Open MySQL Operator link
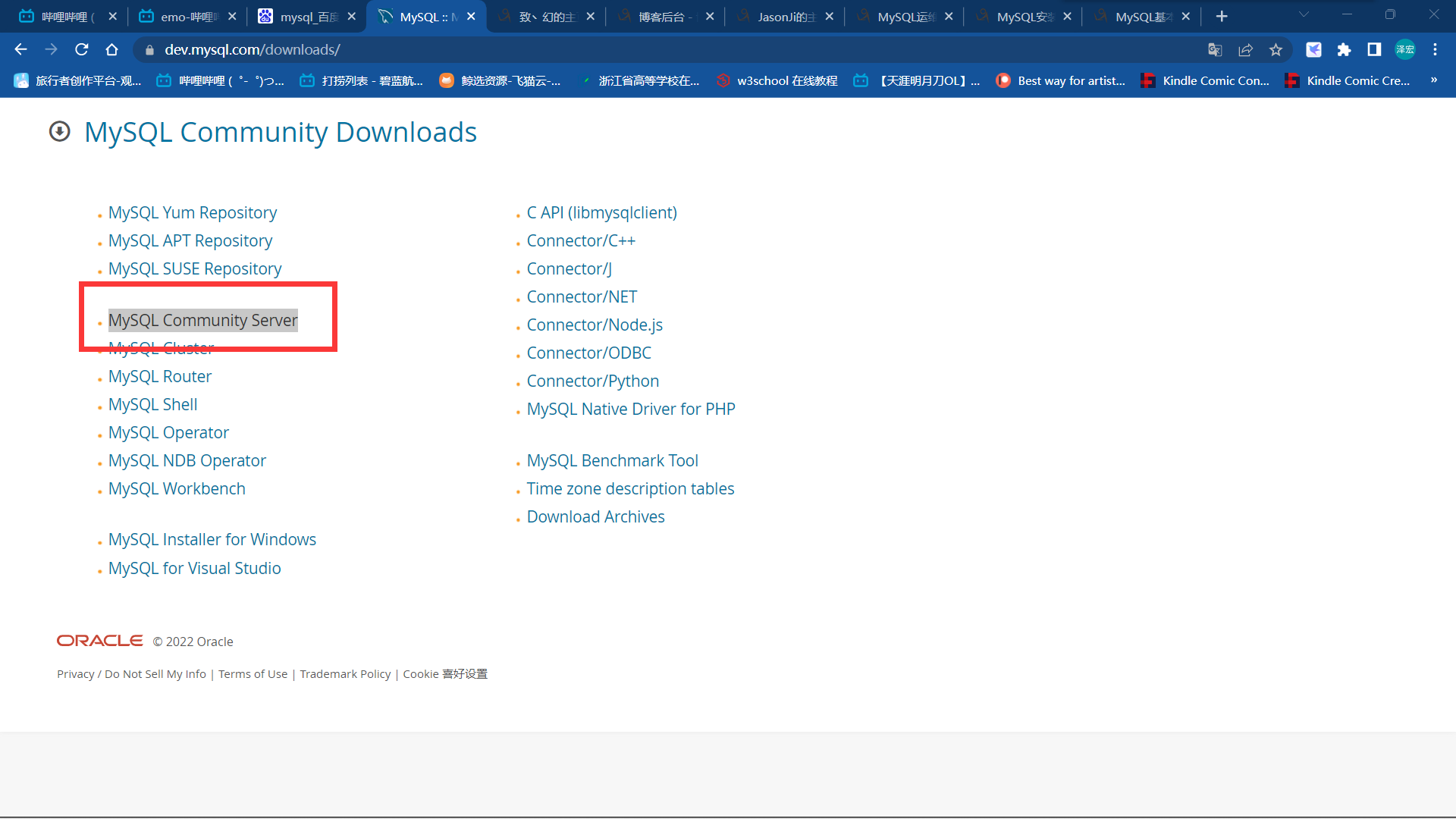Viewport: 1456px width, 819px height. point(168,432)
